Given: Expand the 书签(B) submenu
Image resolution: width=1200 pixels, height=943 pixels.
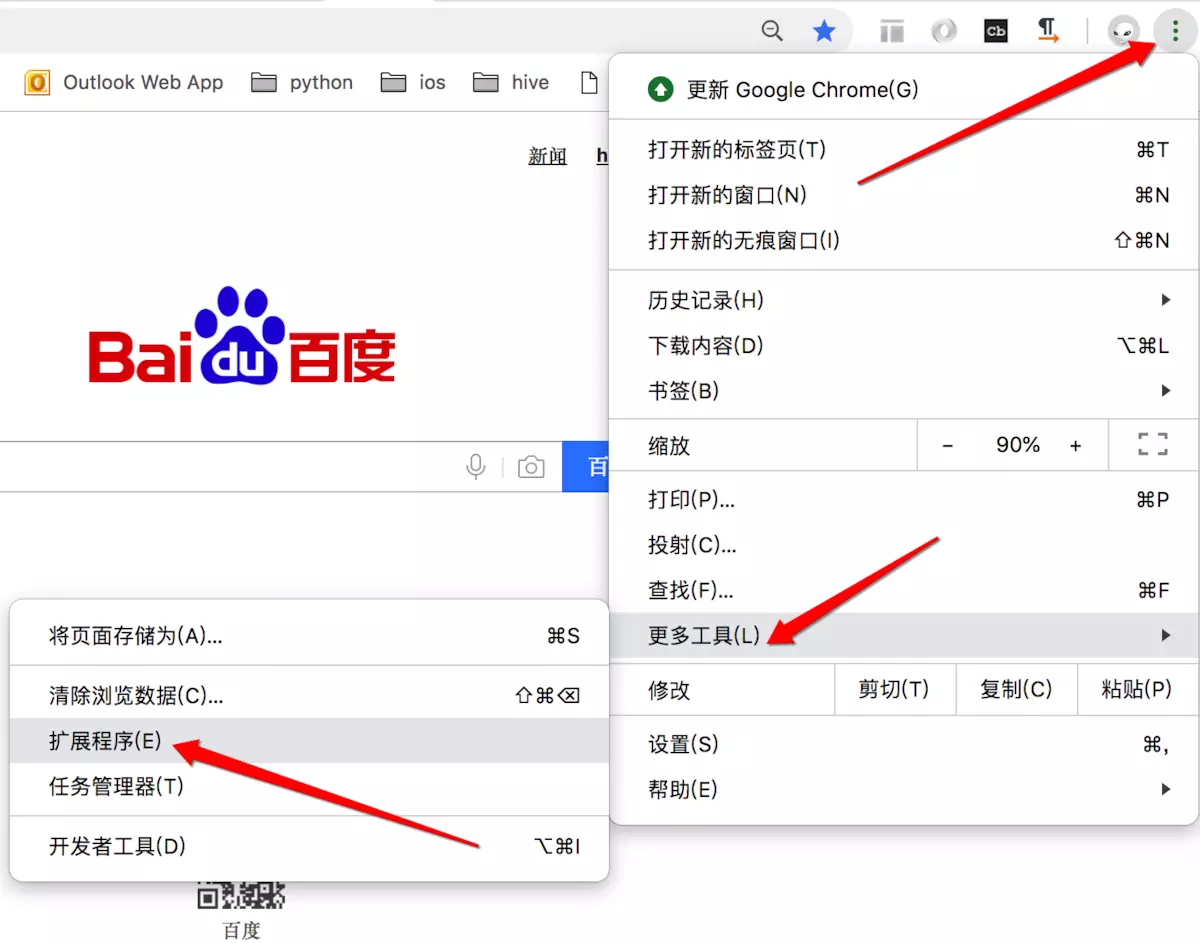Looking at the screenshot, I should click(904, 391).
